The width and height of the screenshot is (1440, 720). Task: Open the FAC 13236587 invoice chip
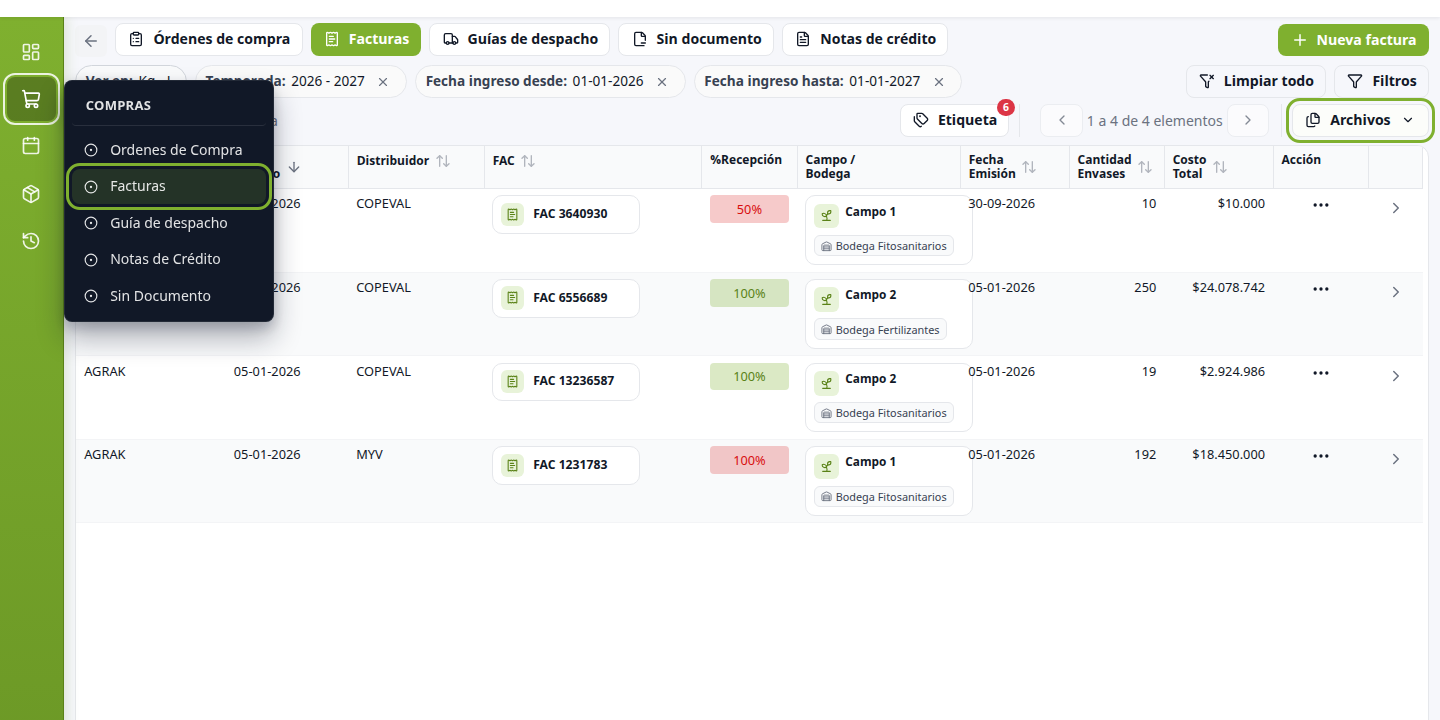(566, 381)
